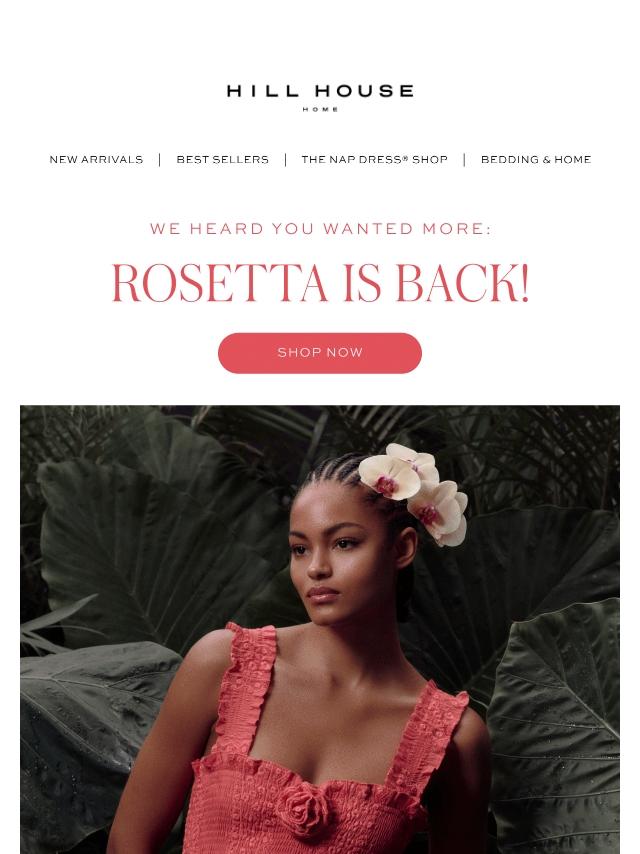
Task: Go to Best Sellers
Action: click(x=222, y=160)
